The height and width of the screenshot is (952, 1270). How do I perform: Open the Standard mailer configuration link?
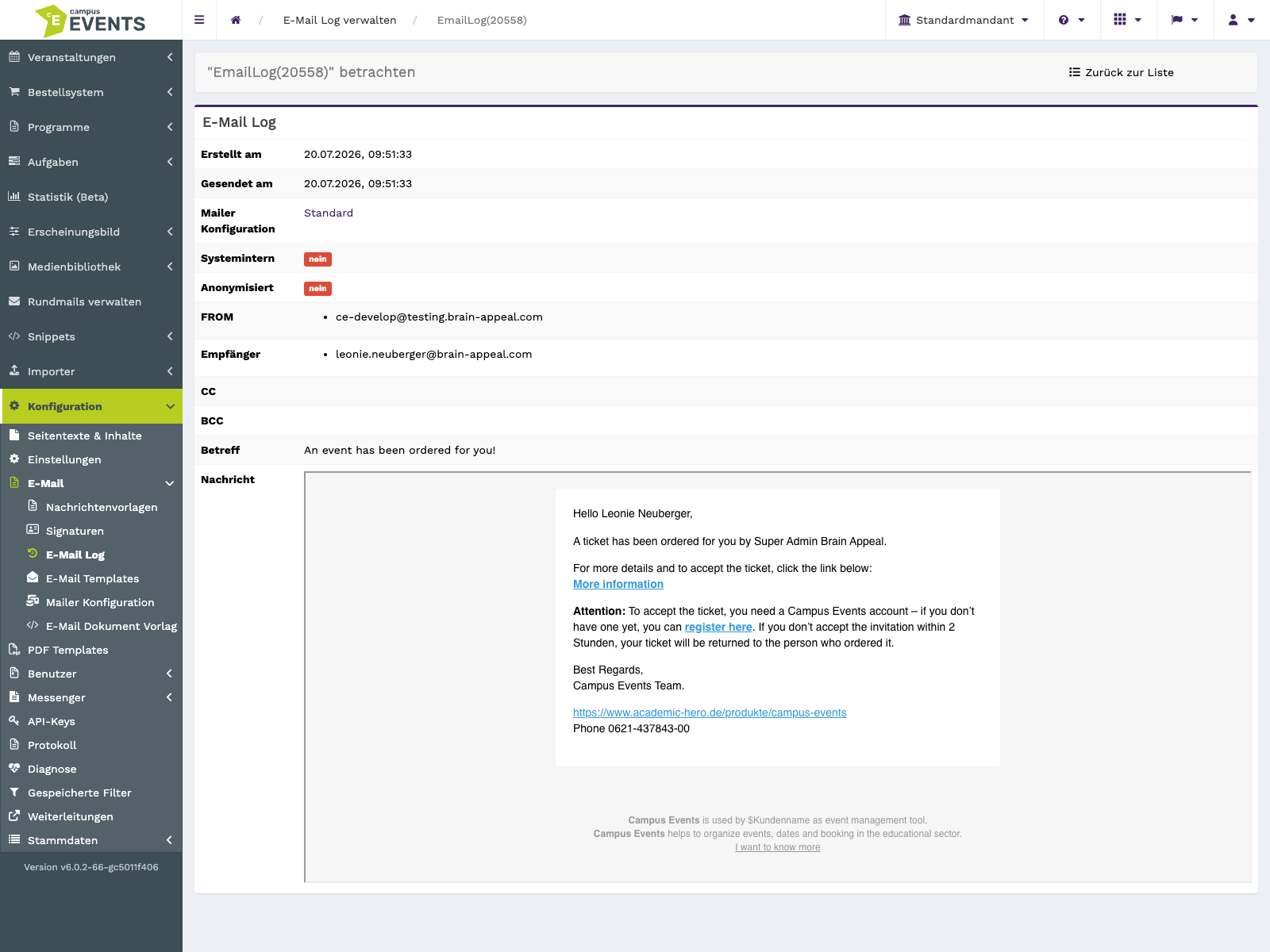point(329,213)
